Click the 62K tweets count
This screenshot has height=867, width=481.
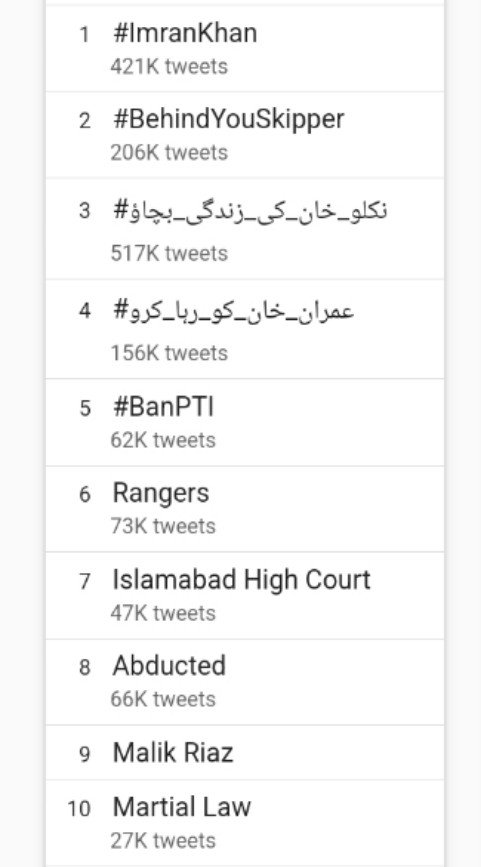pos(163,441)
